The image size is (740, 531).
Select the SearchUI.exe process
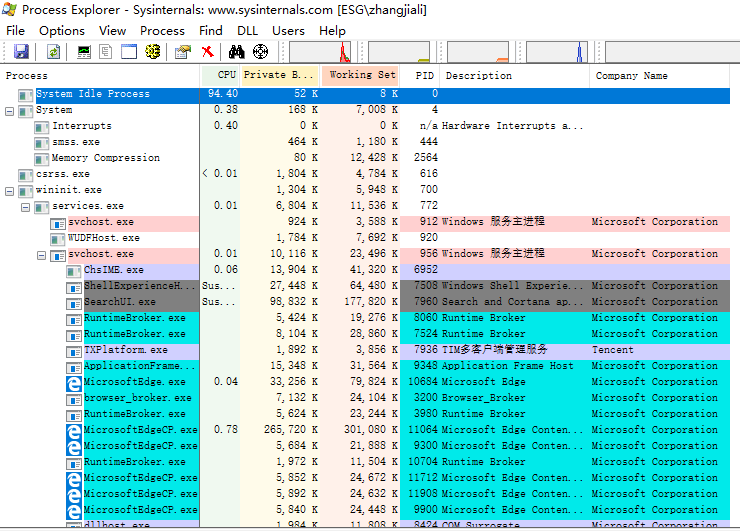click(x=120, y=303)
